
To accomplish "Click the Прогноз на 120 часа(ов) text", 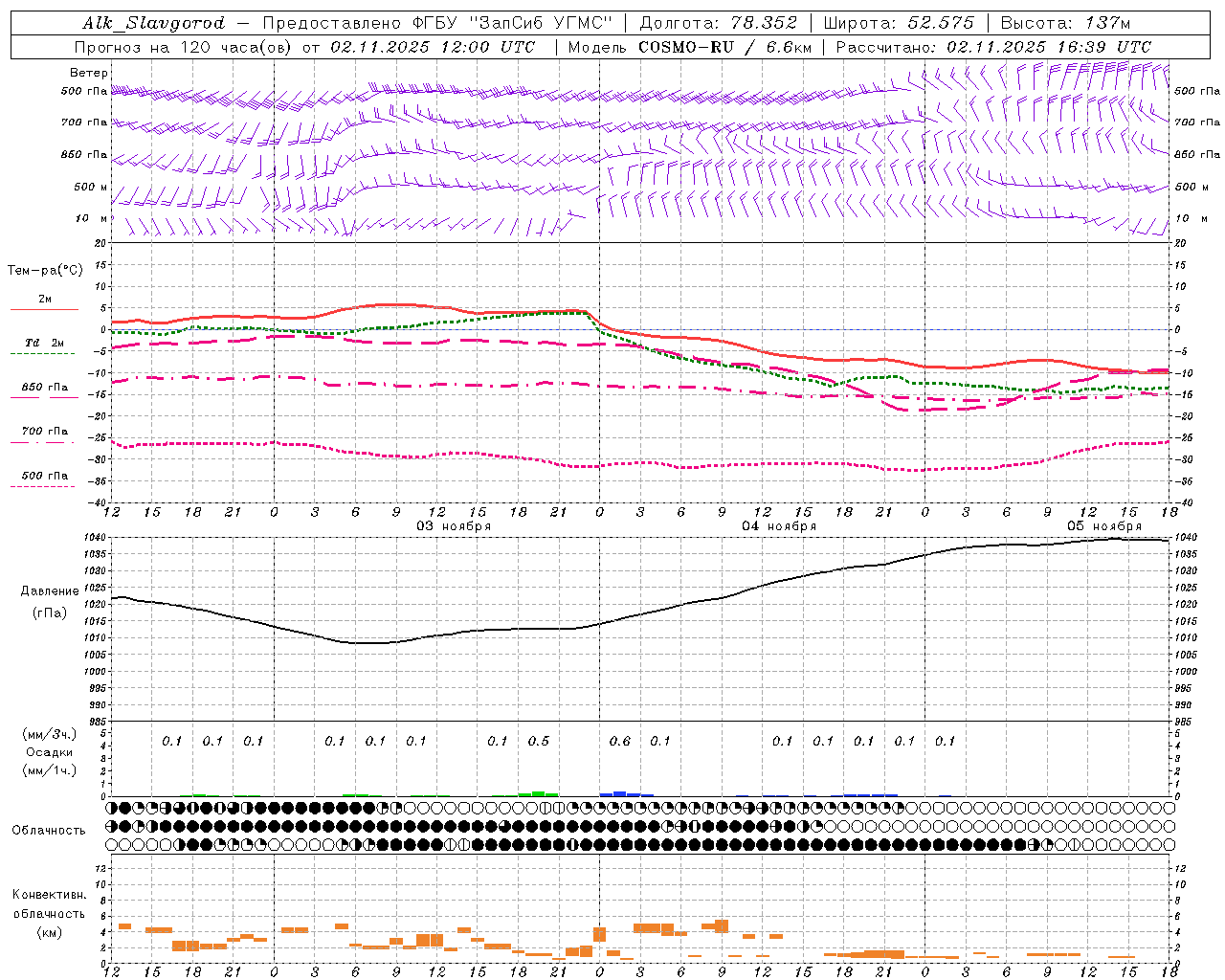I will [185, 47].
